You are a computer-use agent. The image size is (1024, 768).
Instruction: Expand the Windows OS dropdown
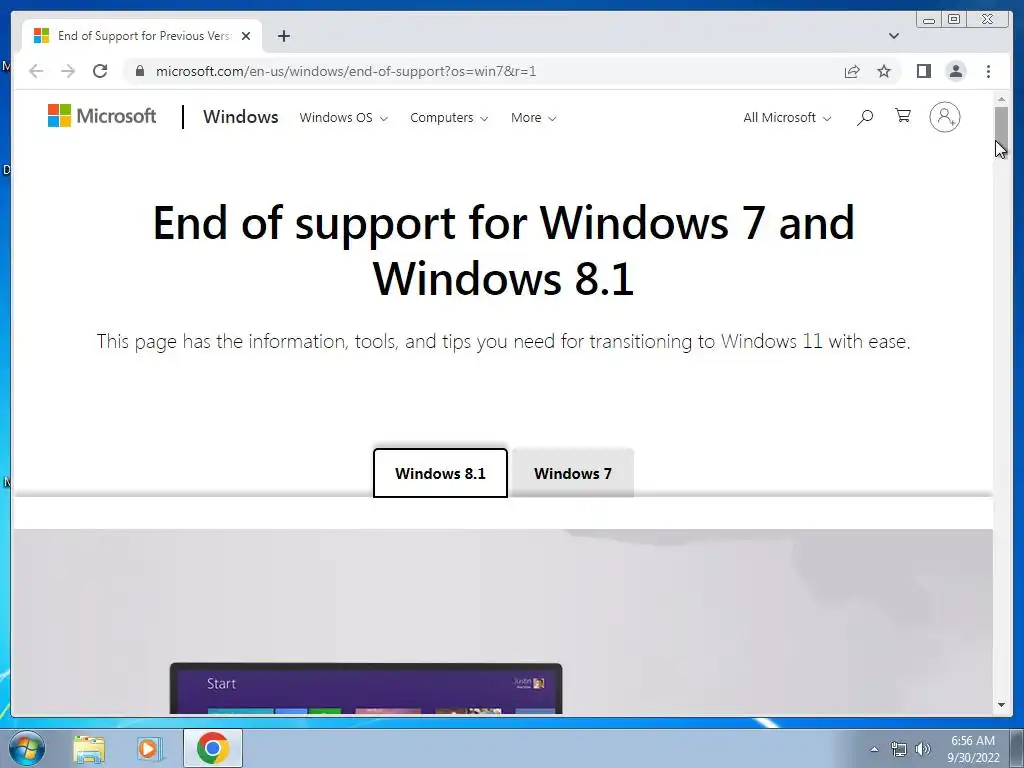(344, 118)
